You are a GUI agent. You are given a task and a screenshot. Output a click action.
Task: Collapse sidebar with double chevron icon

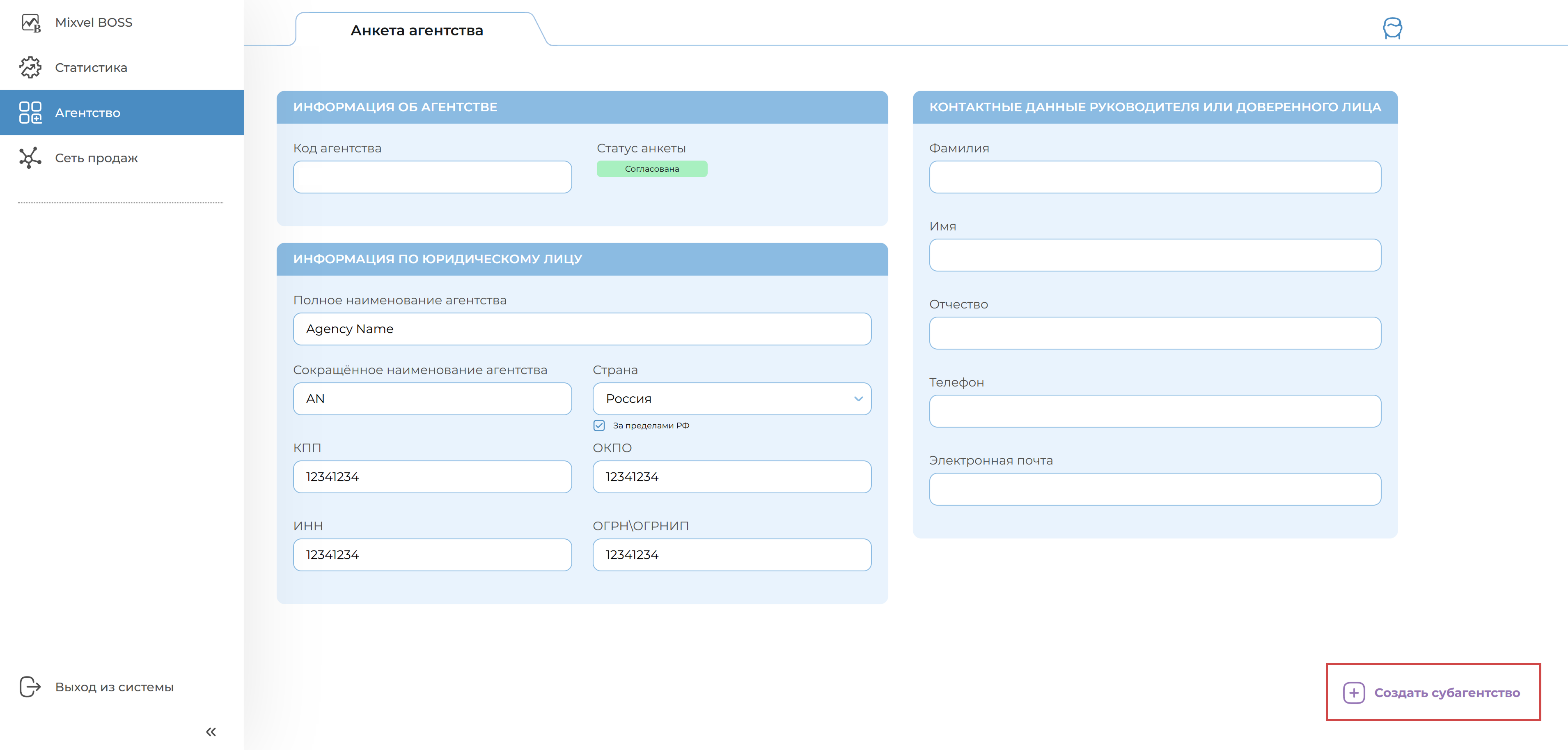point(211,732)
